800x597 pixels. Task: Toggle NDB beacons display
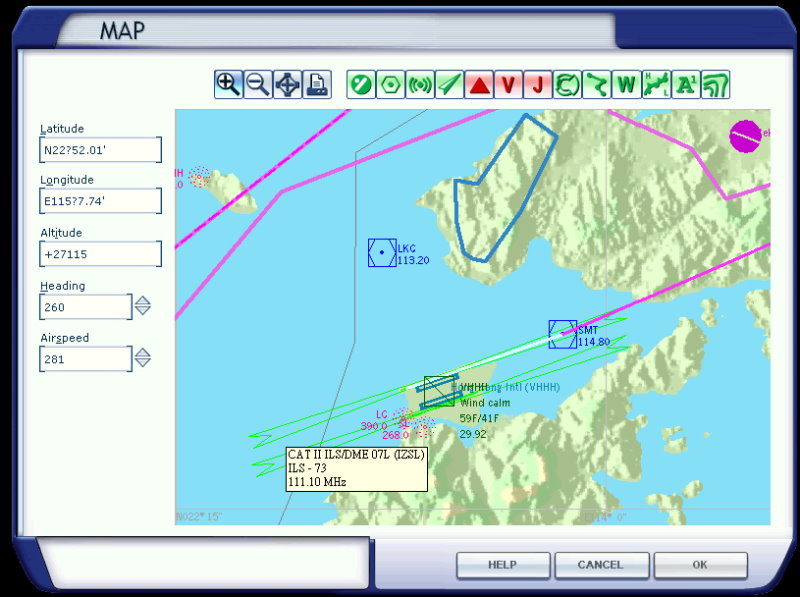click(x=420, y=84)
